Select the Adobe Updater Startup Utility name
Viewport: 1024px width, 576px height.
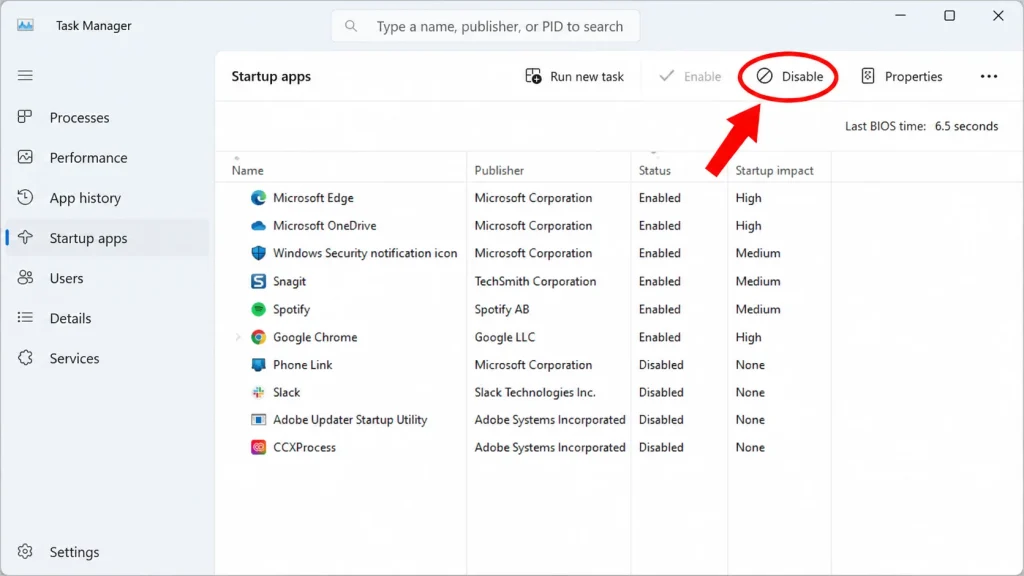pyautogui.click(x=350, y=420)
